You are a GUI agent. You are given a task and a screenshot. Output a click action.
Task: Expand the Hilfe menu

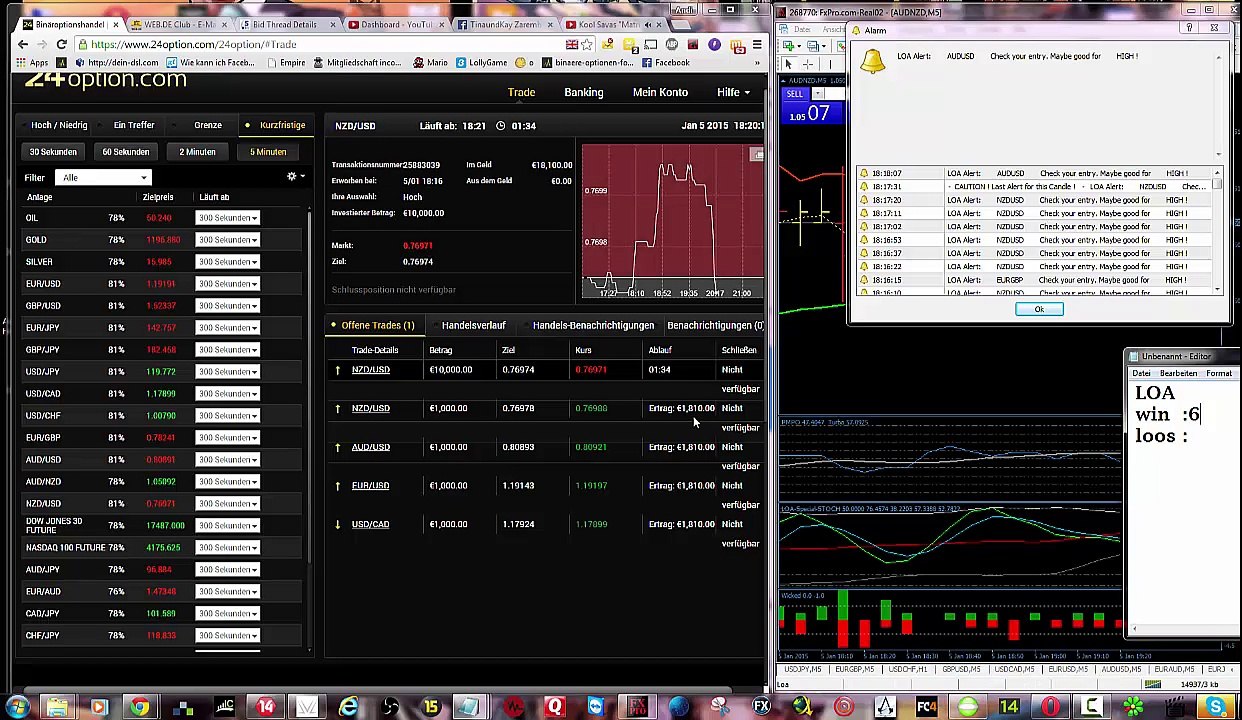732,92
